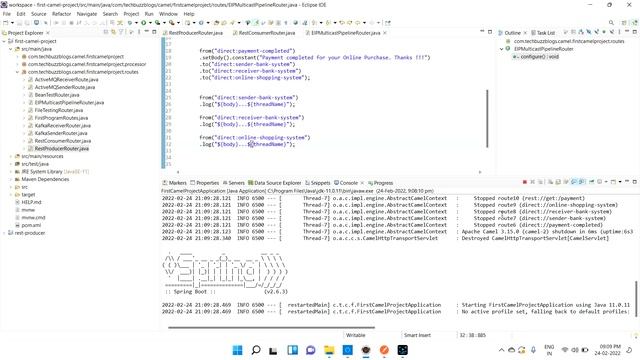Minimize the Project Explorer view
The width and height of the screenshot is (640, 360).
(x=147, y=32)
